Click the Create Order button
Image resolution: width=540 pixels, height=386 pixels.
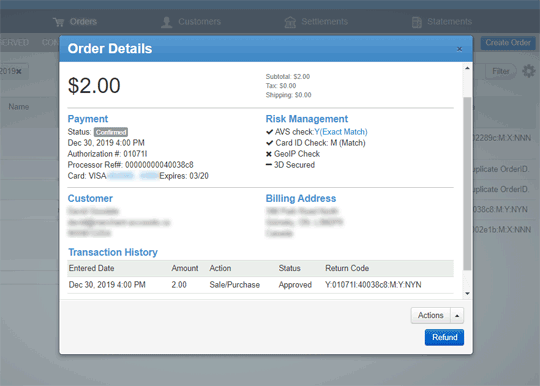click(x=508, y=43)
